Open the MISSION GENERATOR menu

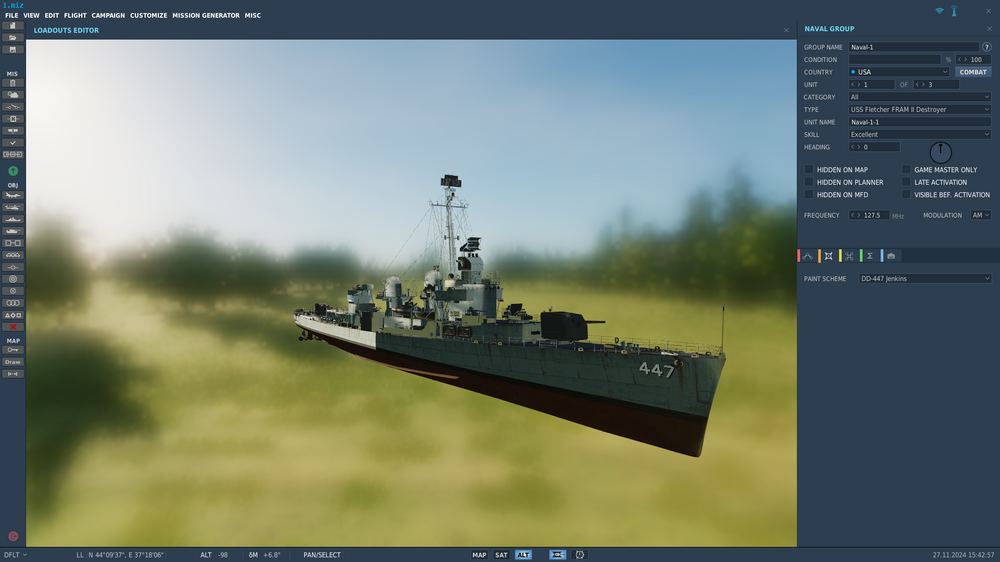pyautogui.click(x=206, y=15)
